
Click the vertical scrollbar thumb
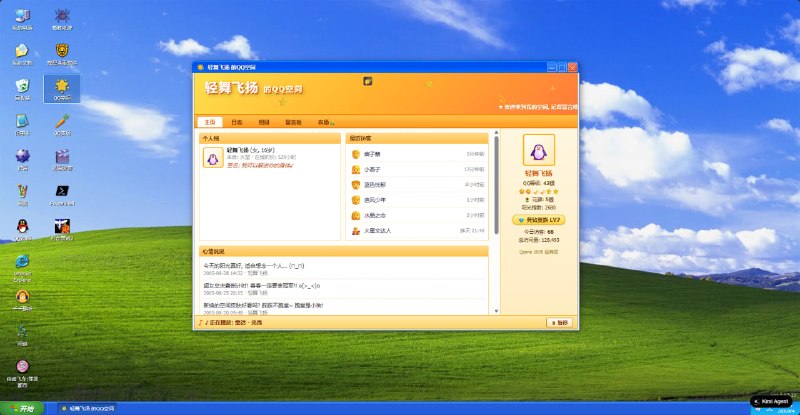coord(496,185)
